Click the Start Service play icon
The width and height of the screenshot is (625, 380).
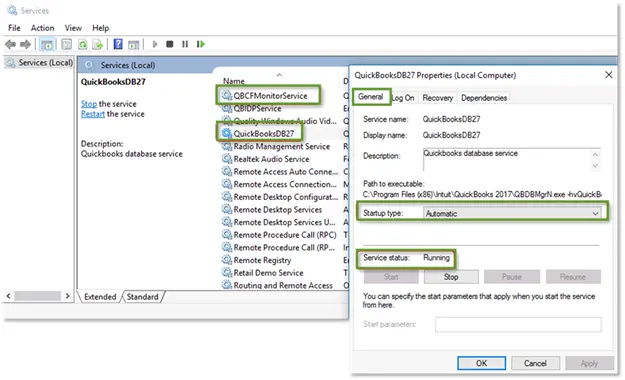coord(155,44)
